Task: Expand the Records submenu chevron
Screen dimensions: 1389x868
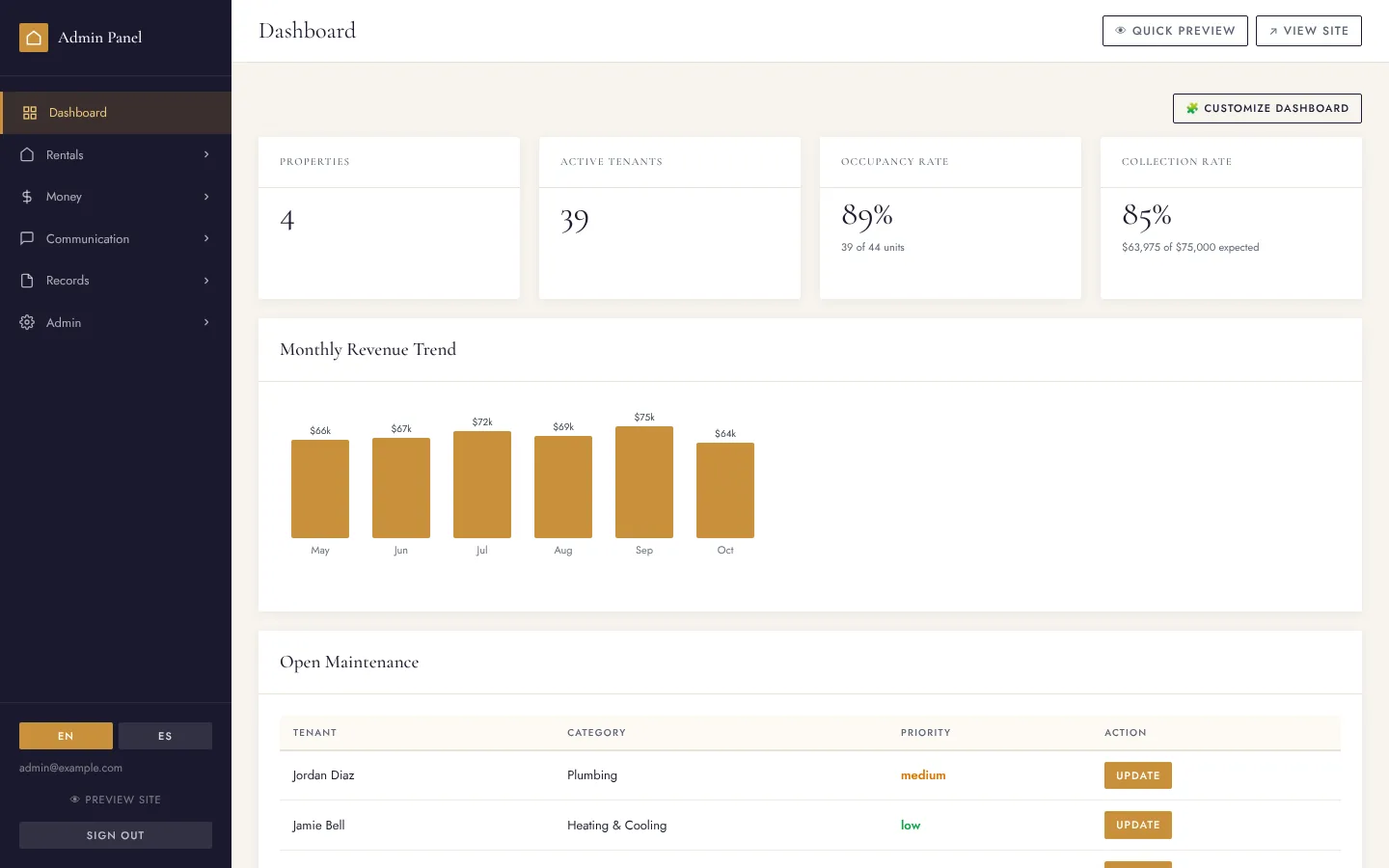Action: [206, 281]
